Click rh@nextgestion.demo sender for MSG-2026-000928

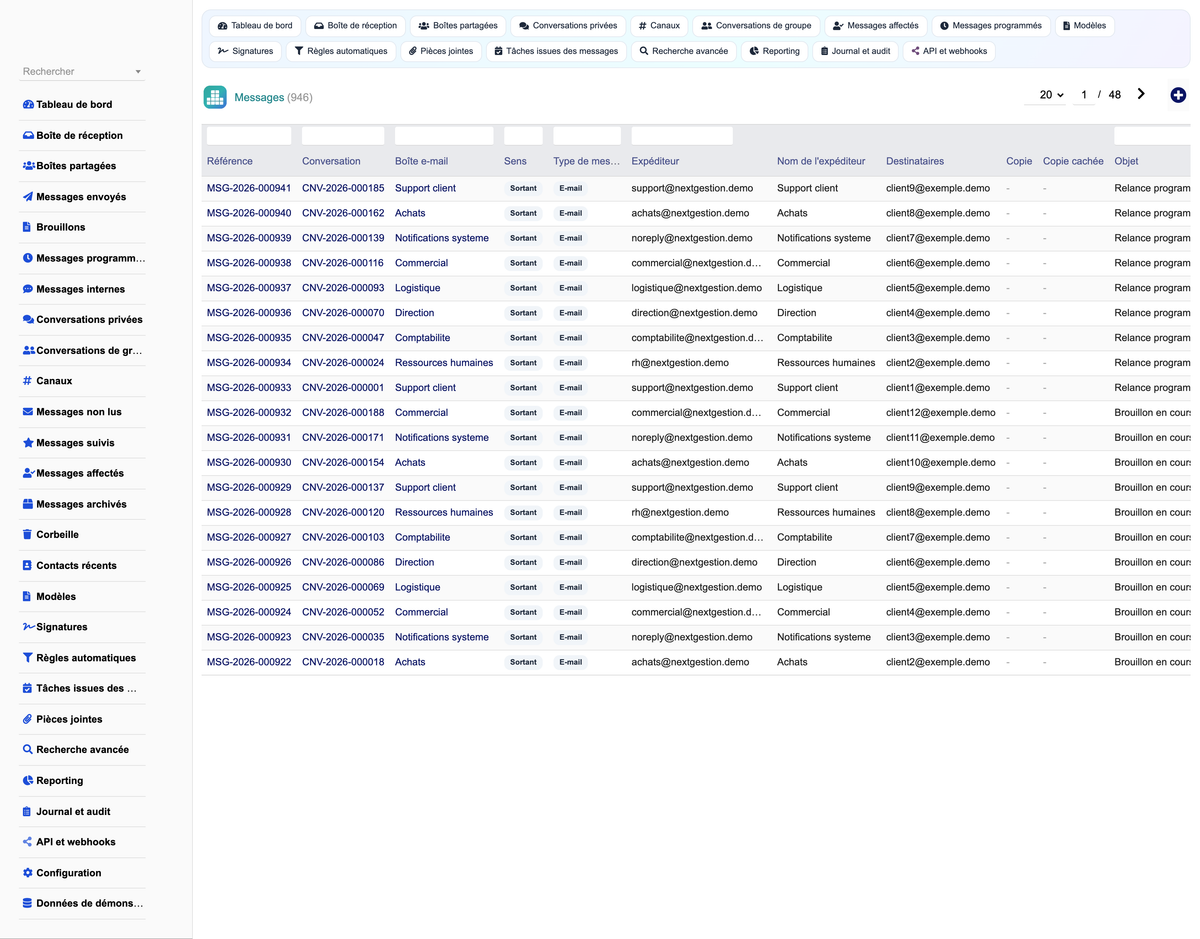(680, 513)
